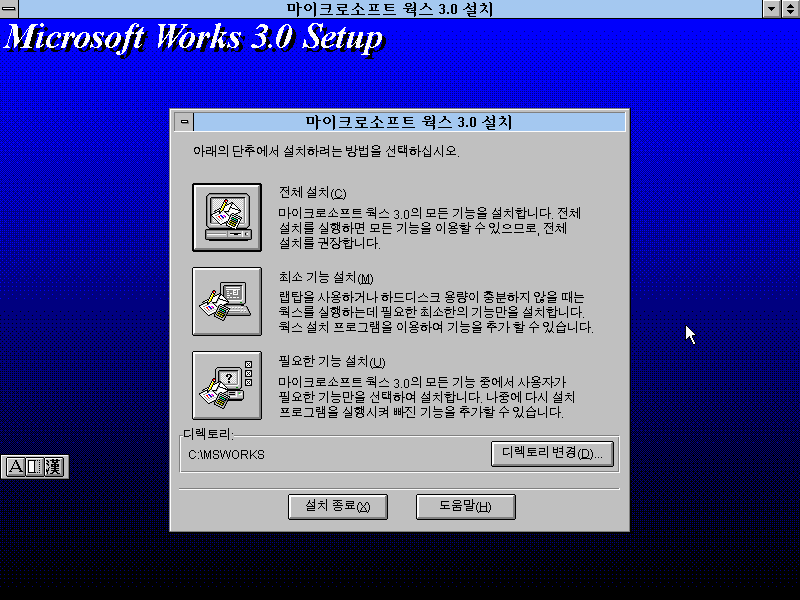The height and width of the screenshot is (600, 800).
Task: Click the 디렉토리: group label
Action: click(208, 434)
